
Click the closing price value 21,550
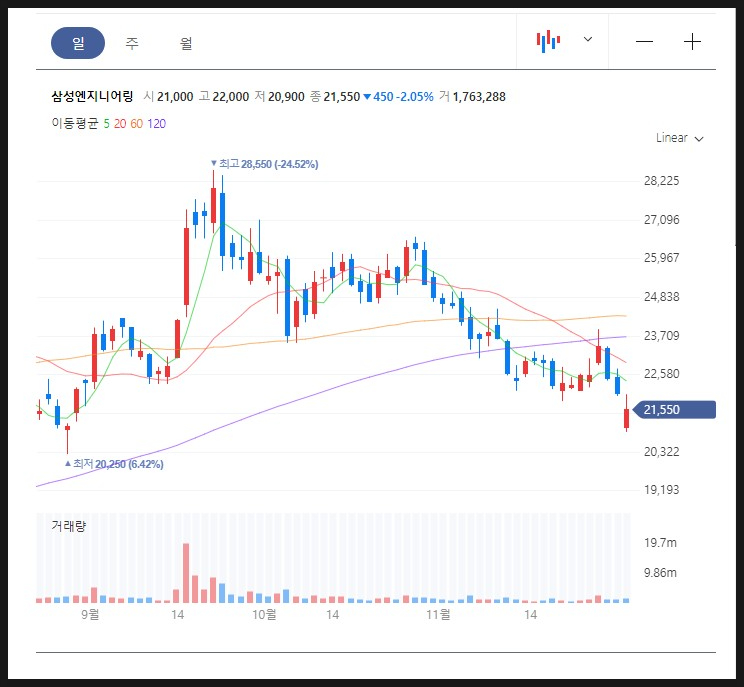(x=342, y=97)
